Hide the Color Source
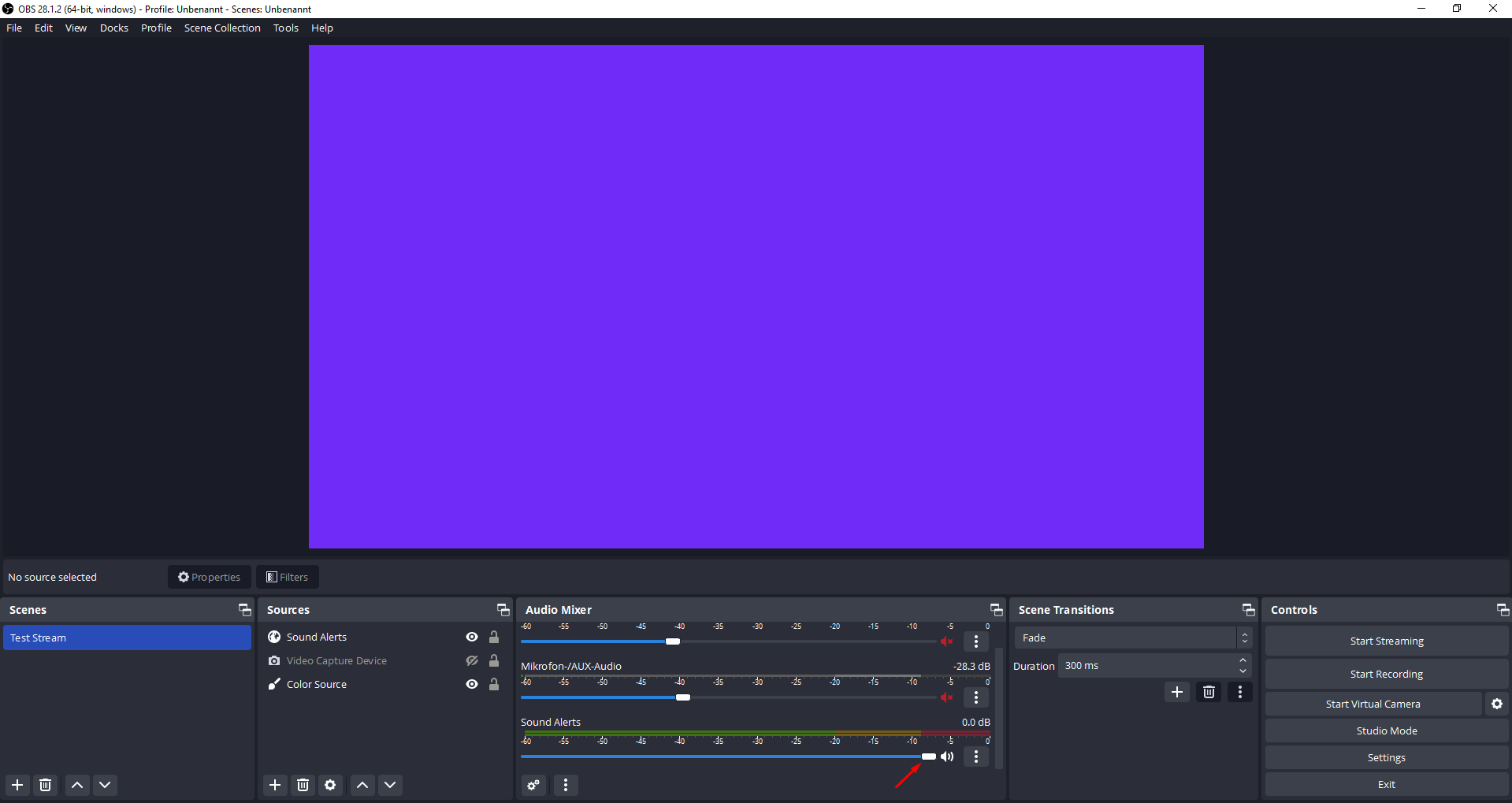Image resolution: width=1512 pixels, height=803 pixels. [x=472, y=684]
